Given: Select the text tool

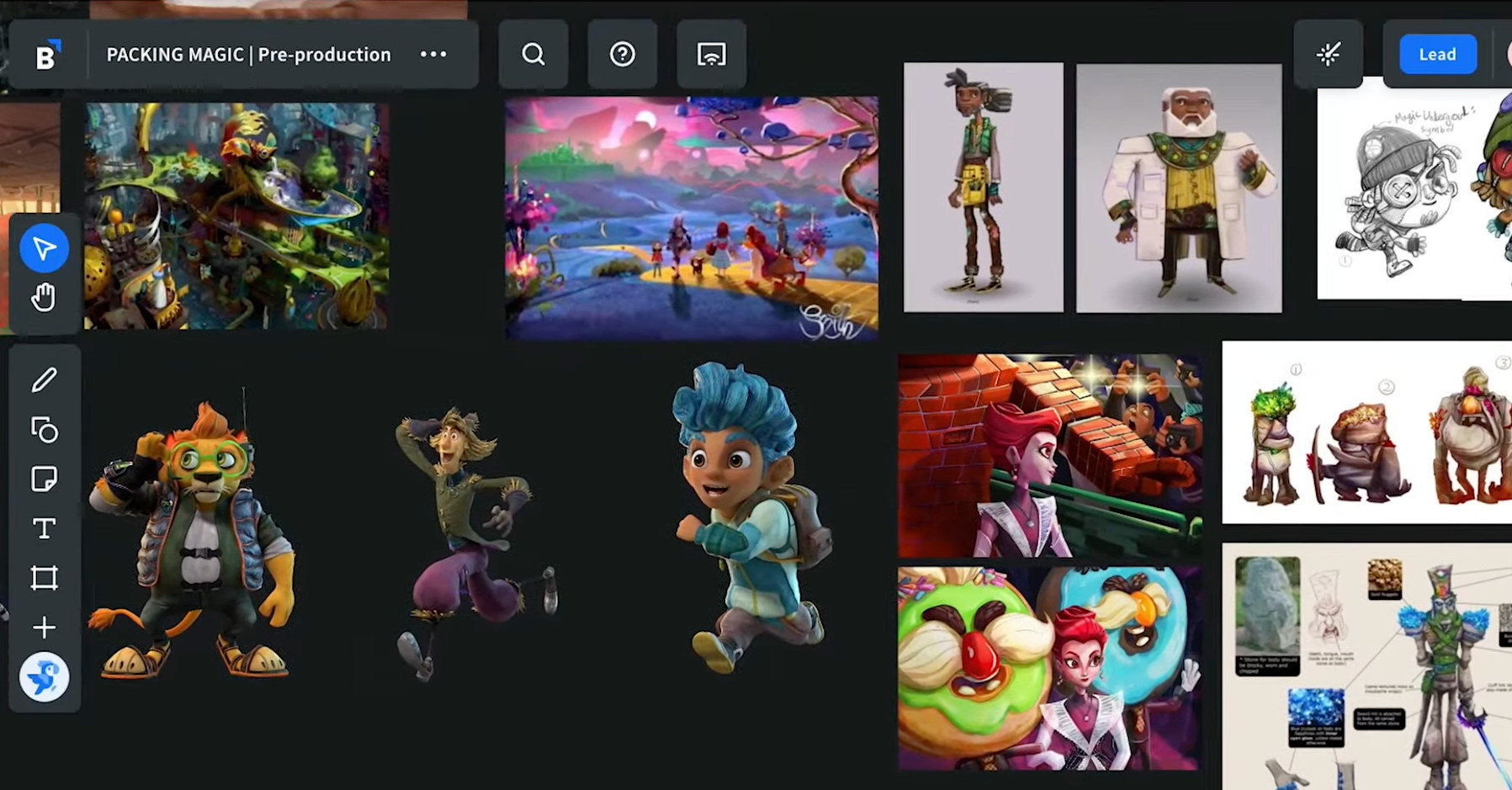Looking at the screenshot, I should [x=44, y=528].
